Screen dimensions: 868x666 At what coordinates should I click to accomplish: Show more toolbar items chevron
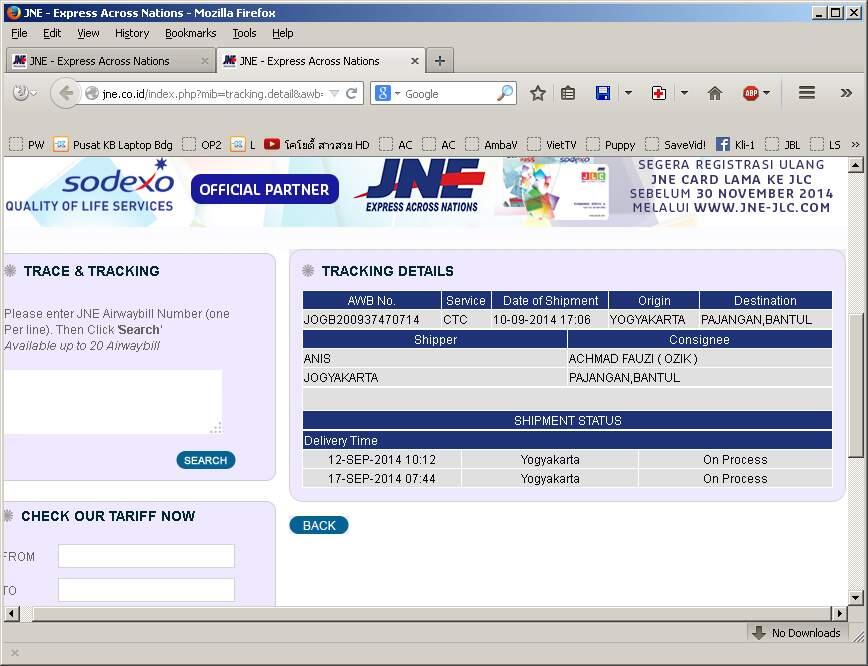[x=846, y=92]
